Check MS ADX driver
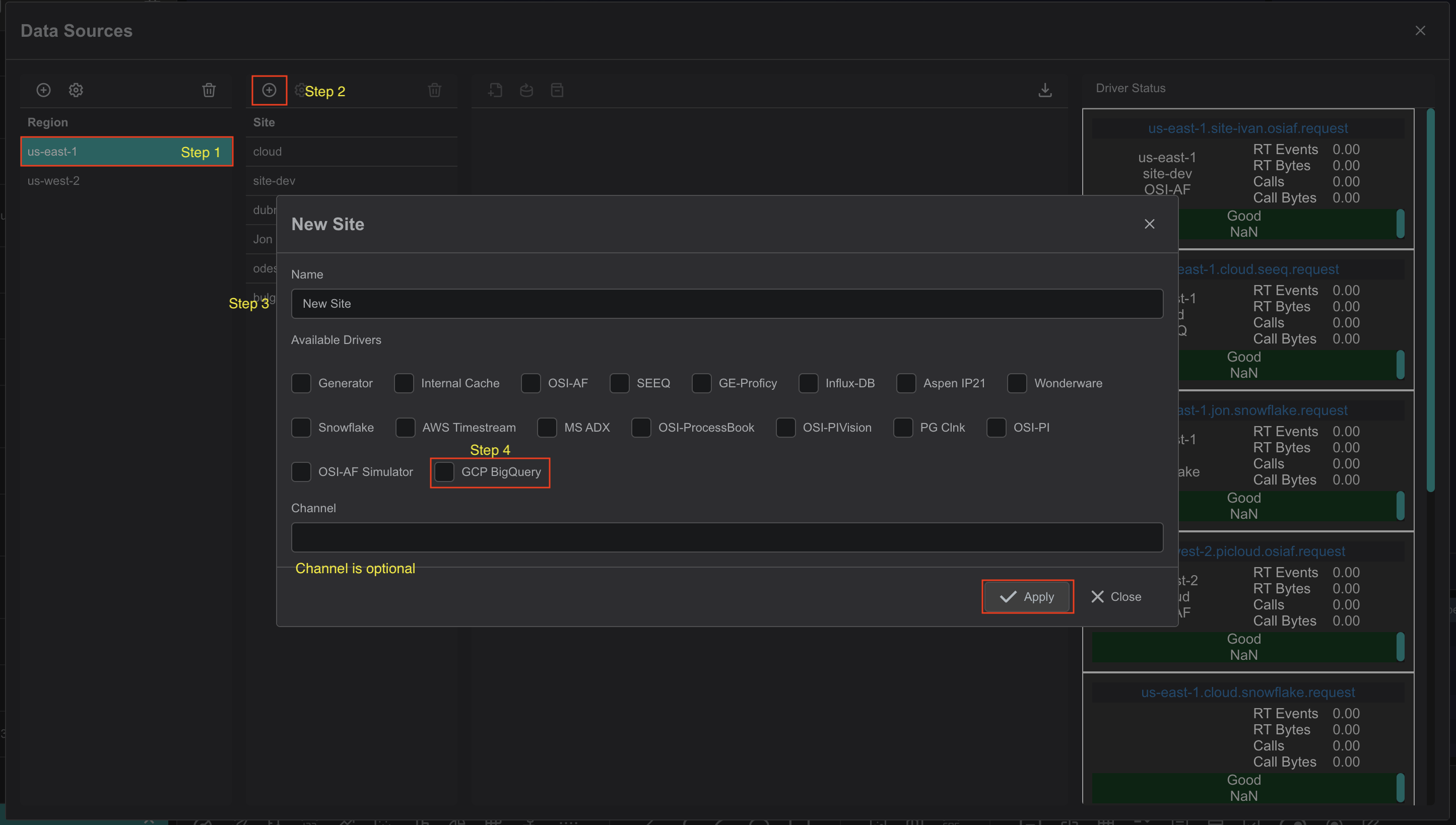Image resolution: width=1456 pixels, height=825 pixels. (x=547, y=428)
